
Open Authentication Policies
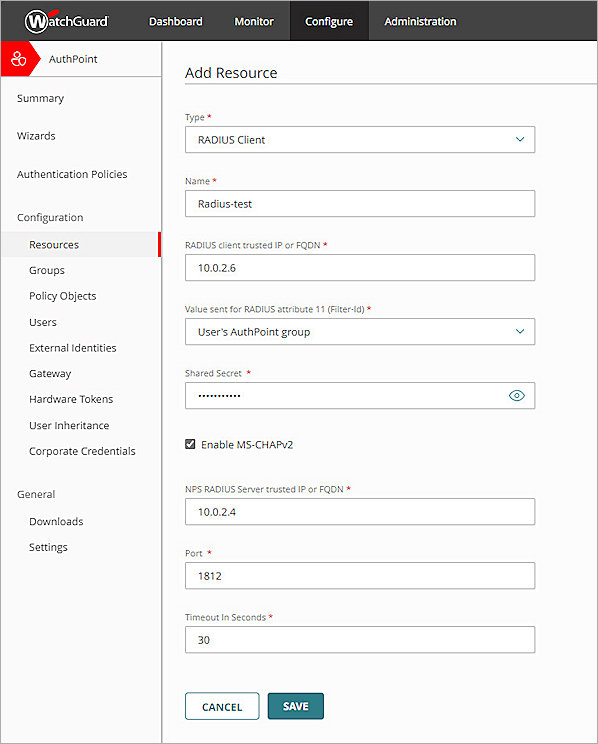pyautogui.click(x=72, y=174)
